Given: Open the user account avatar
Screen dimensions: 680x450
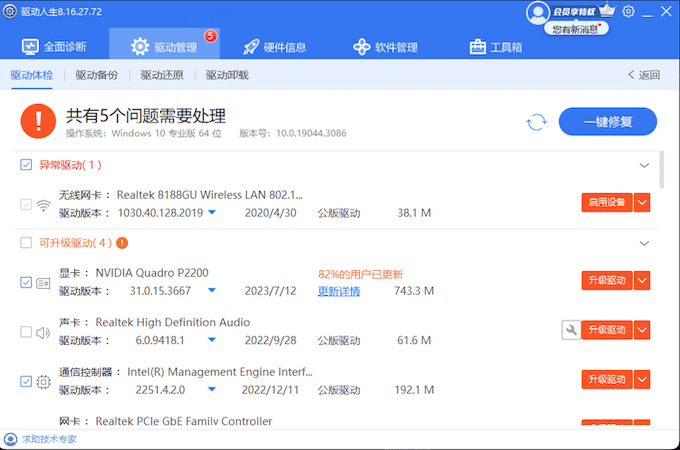Looking at the screenshot, I should (x=538, y=13).
